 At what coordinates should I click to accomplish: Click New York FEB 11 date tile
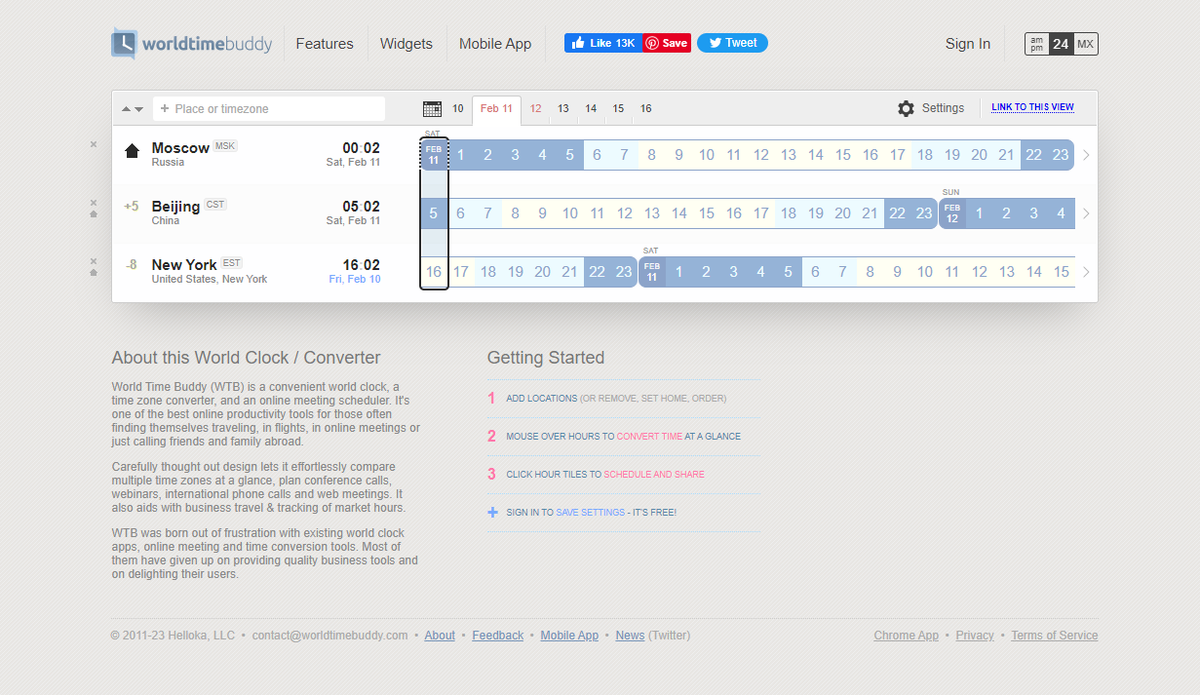pos(652,271)
